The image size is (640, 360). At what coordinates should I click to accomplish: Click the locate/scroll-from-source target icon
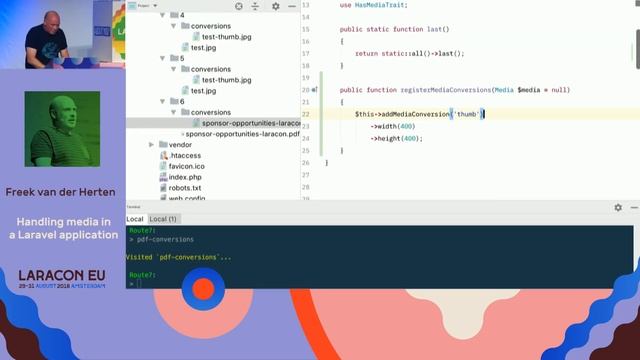pos(239,6)
